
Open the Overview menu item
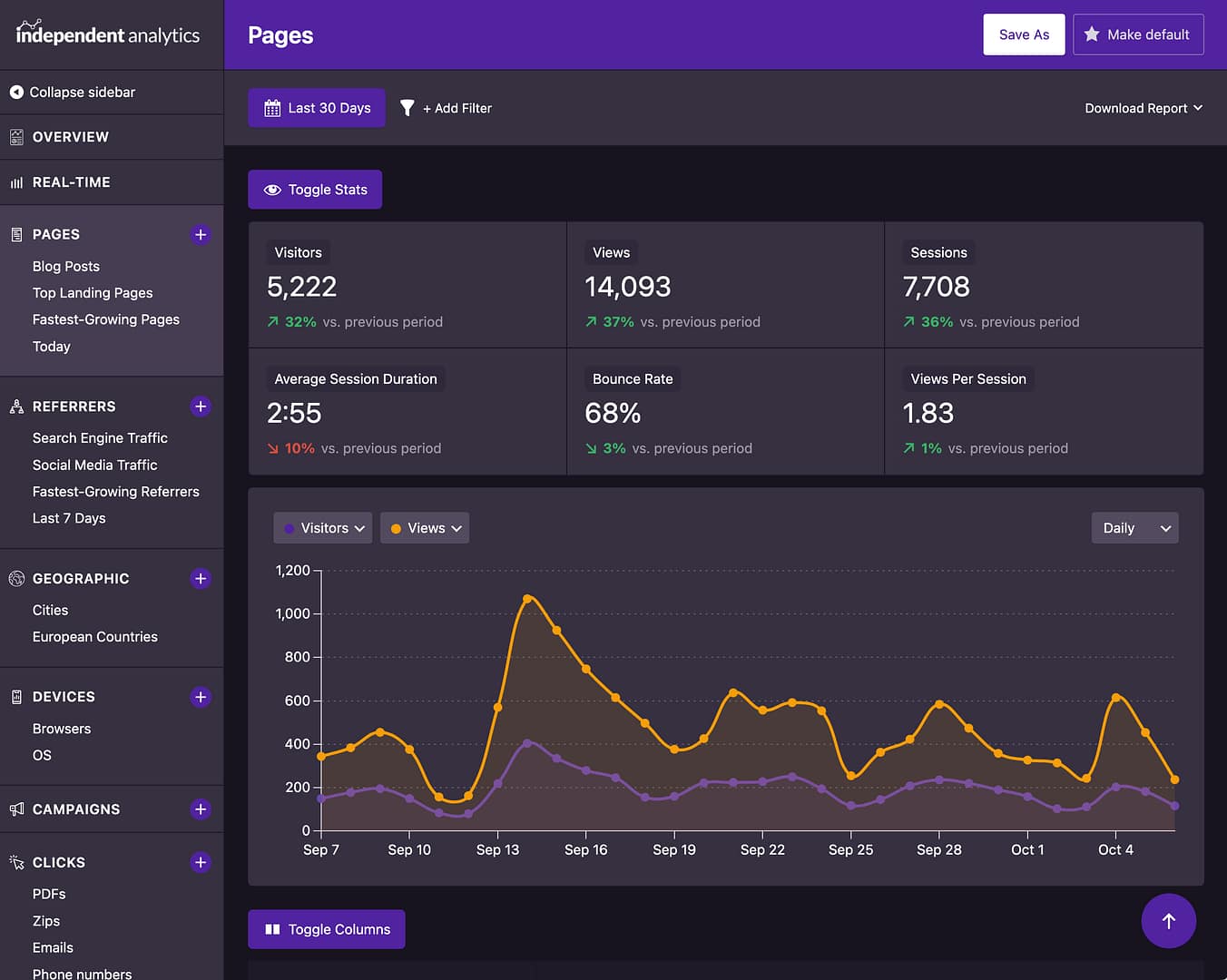coord(70,137)
